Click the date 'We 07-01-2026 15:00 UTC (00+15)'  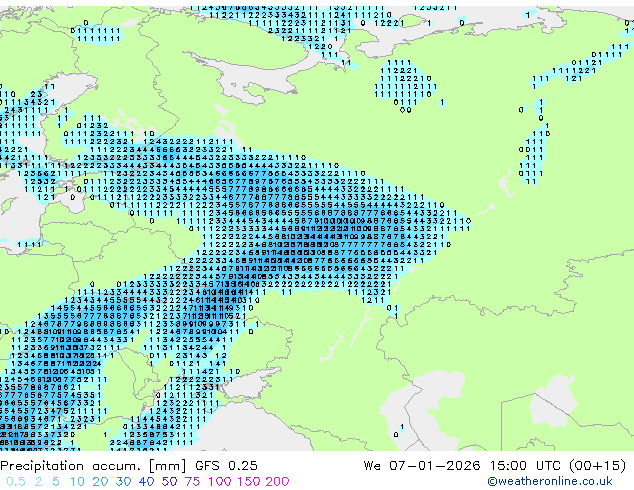[495, 466]
